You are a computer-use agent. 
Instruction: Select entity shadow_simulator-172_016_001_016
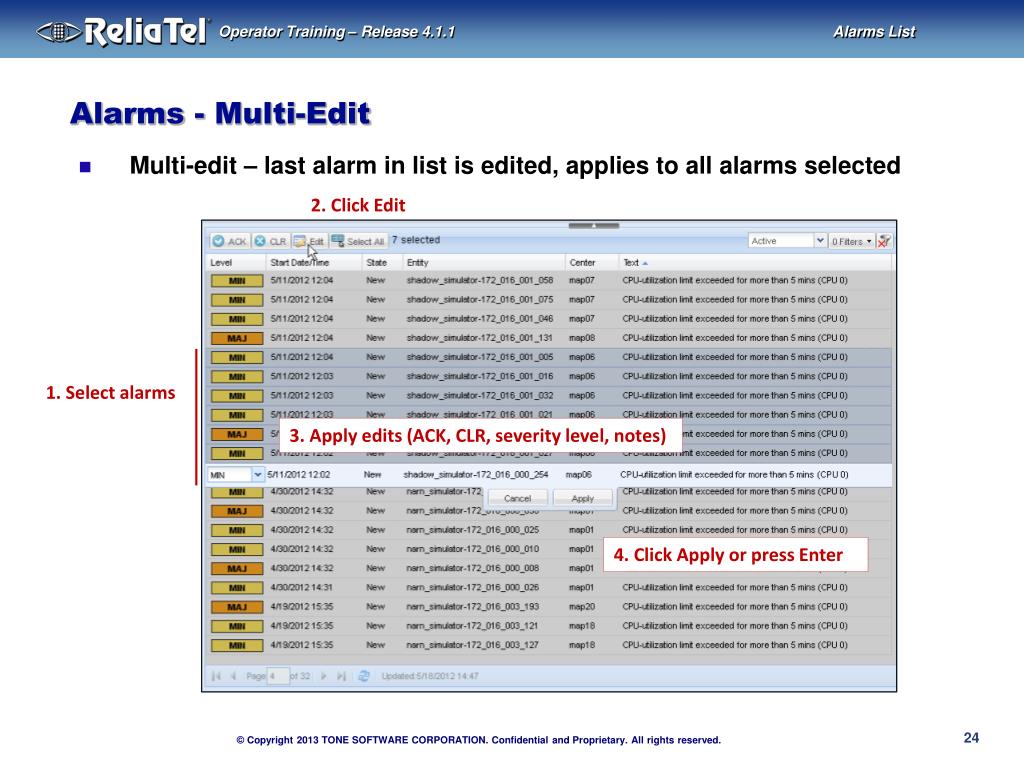(479, 376)
